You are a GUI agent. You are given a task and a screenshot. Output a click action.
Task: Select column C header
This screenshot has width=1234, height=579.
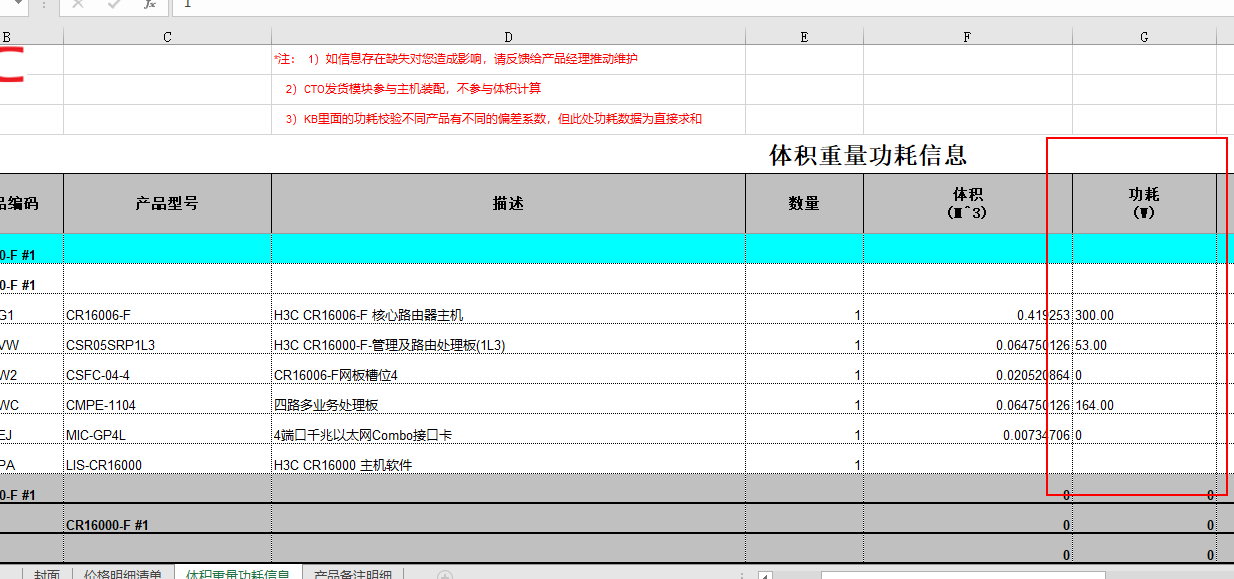pyautogui.click(x=167, y=37)
